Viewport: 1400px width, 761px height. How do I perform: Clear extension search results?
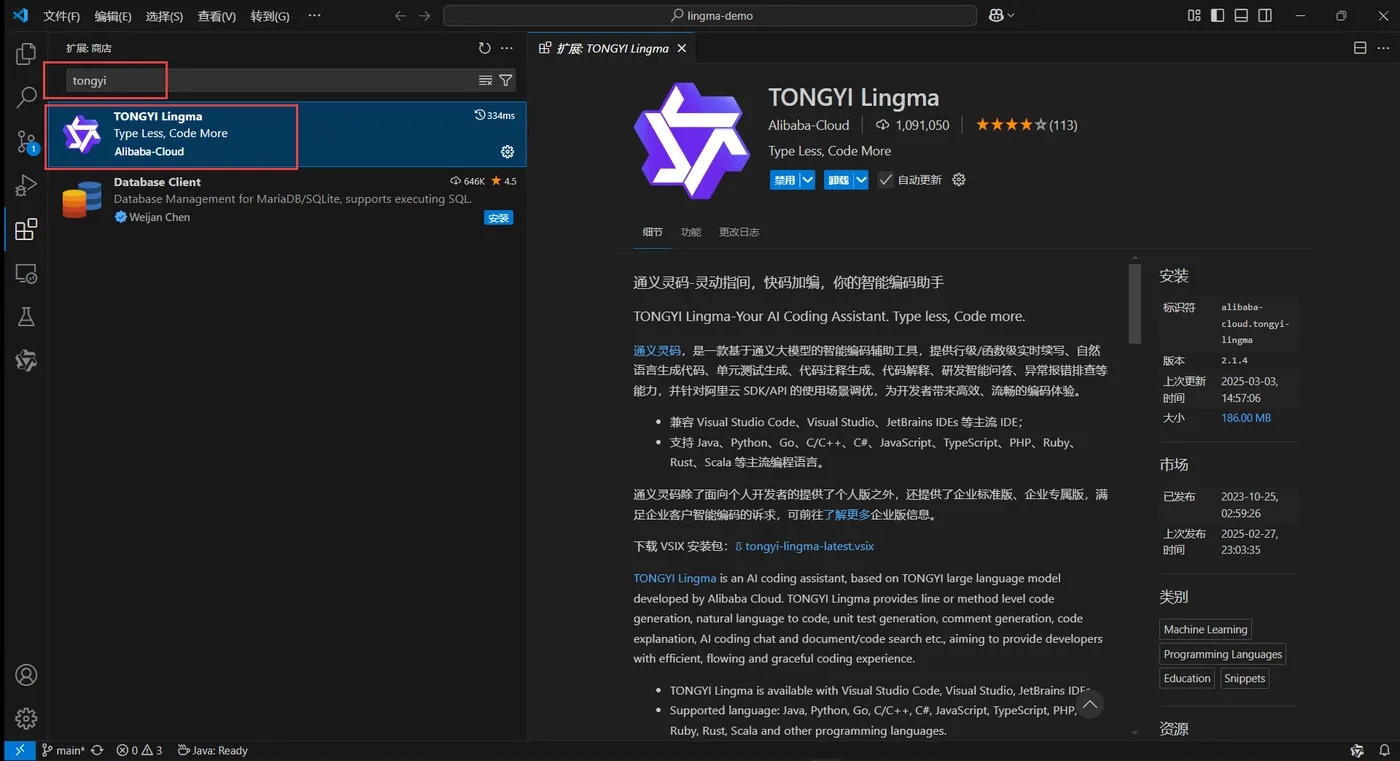pyautogui.click(x=485, y=81)
